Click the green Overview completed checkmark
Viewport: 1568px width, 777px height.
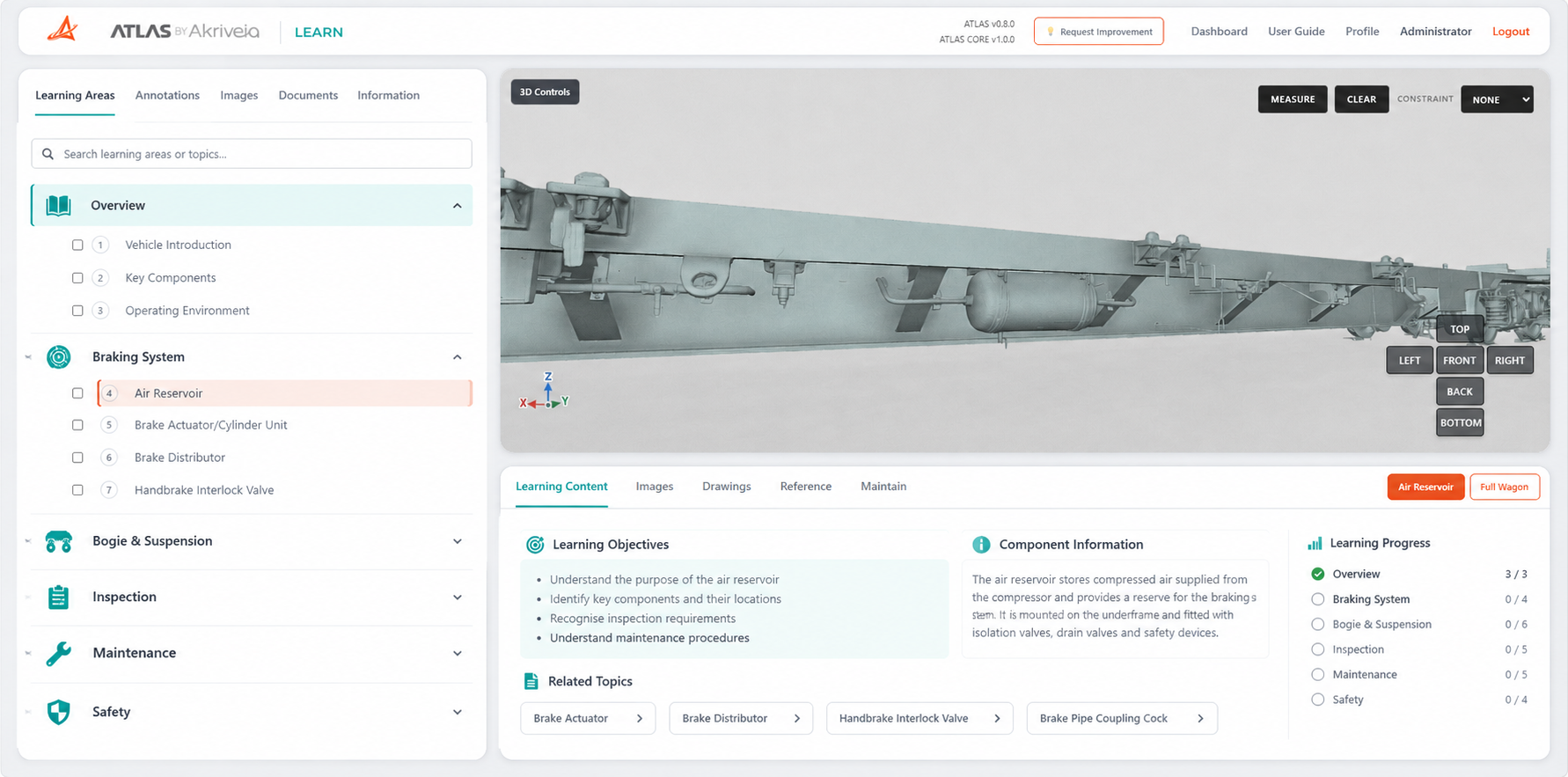point(1317,574)
